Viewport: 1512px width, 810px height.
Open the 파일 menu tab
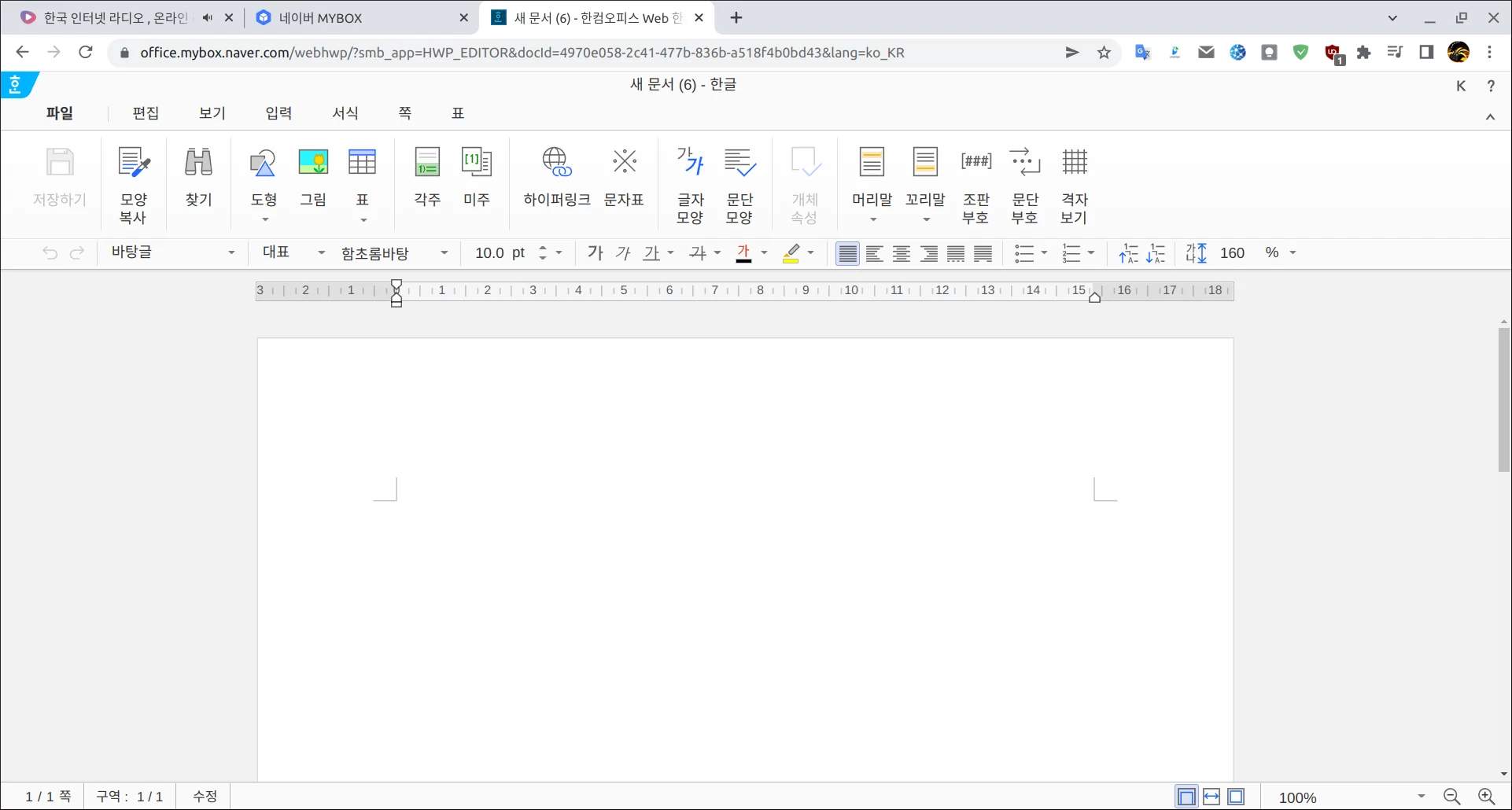coord(60,113)
